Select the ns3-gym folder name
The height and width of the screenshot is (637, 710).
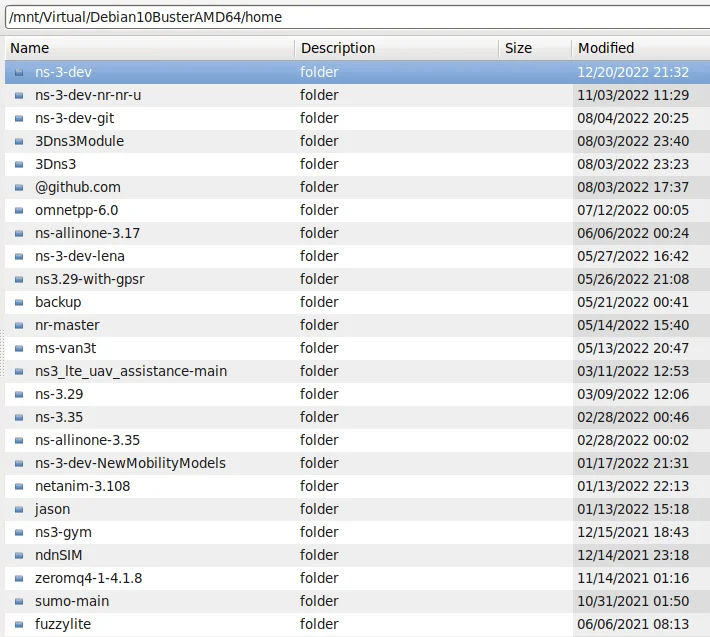coord(63,532)
